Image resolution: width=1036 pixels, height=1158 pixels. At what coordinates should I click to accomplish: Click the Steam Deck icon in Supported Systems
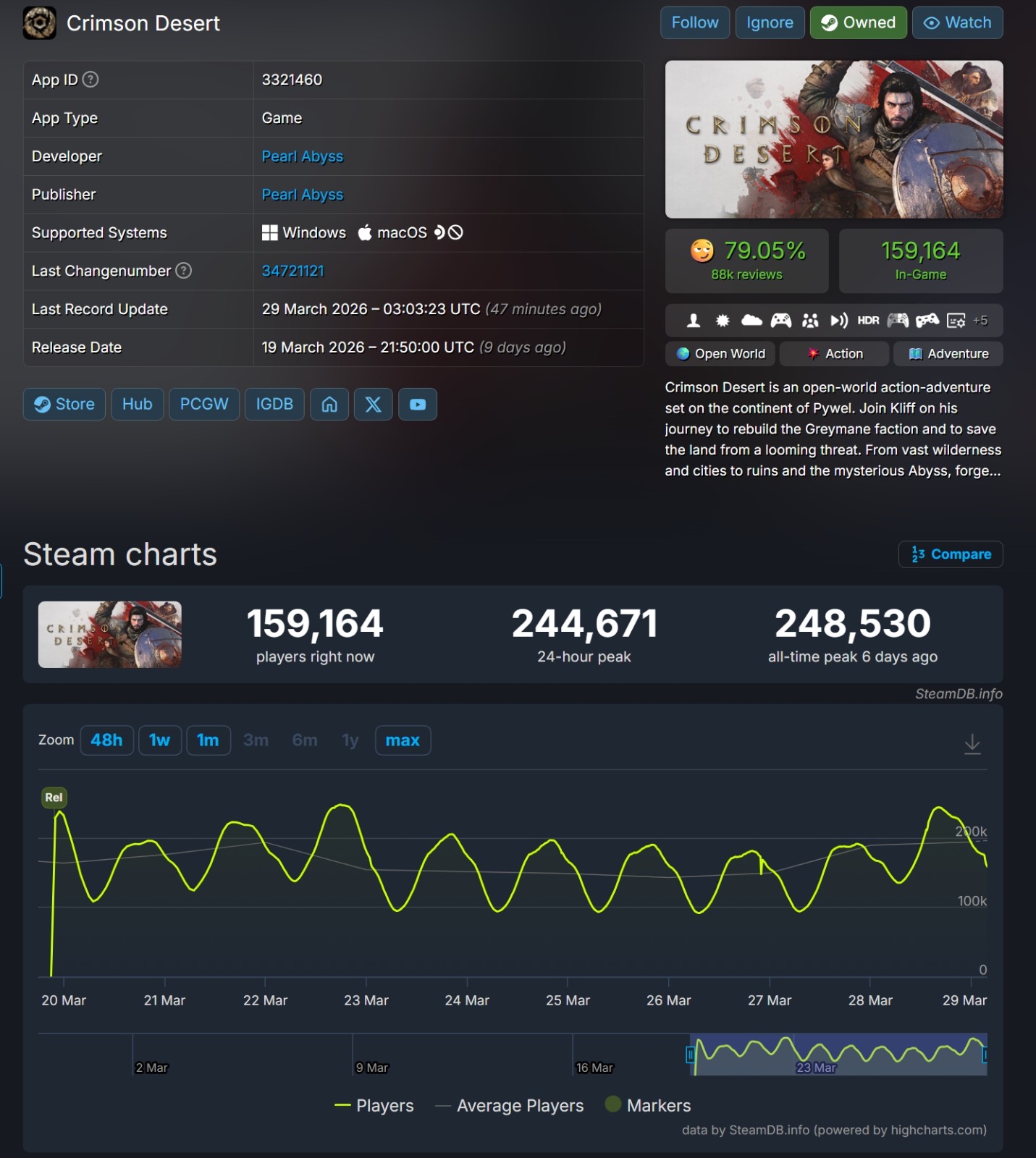(439, 232)
